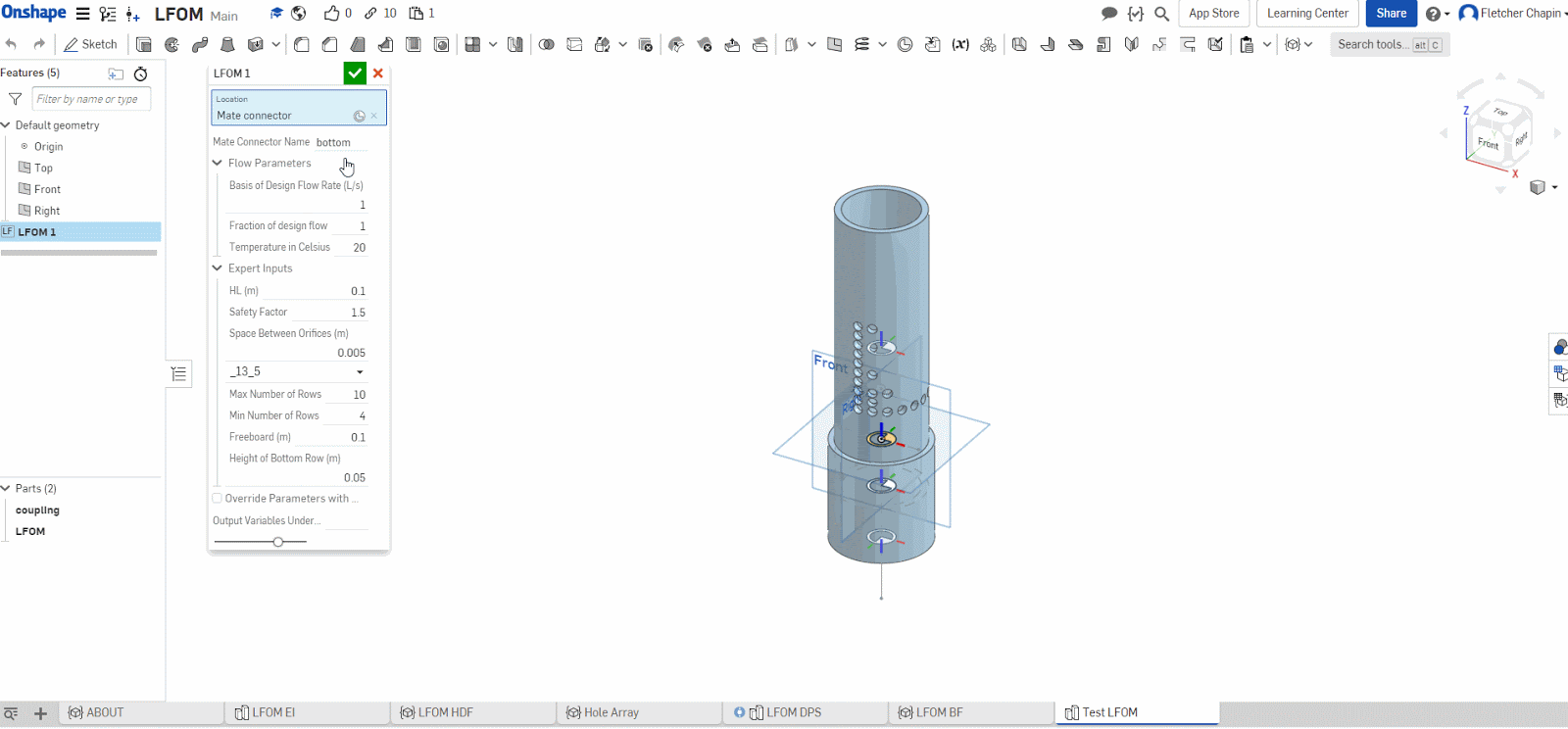Click the Filter by name or type field

click(x=91, y=99)
